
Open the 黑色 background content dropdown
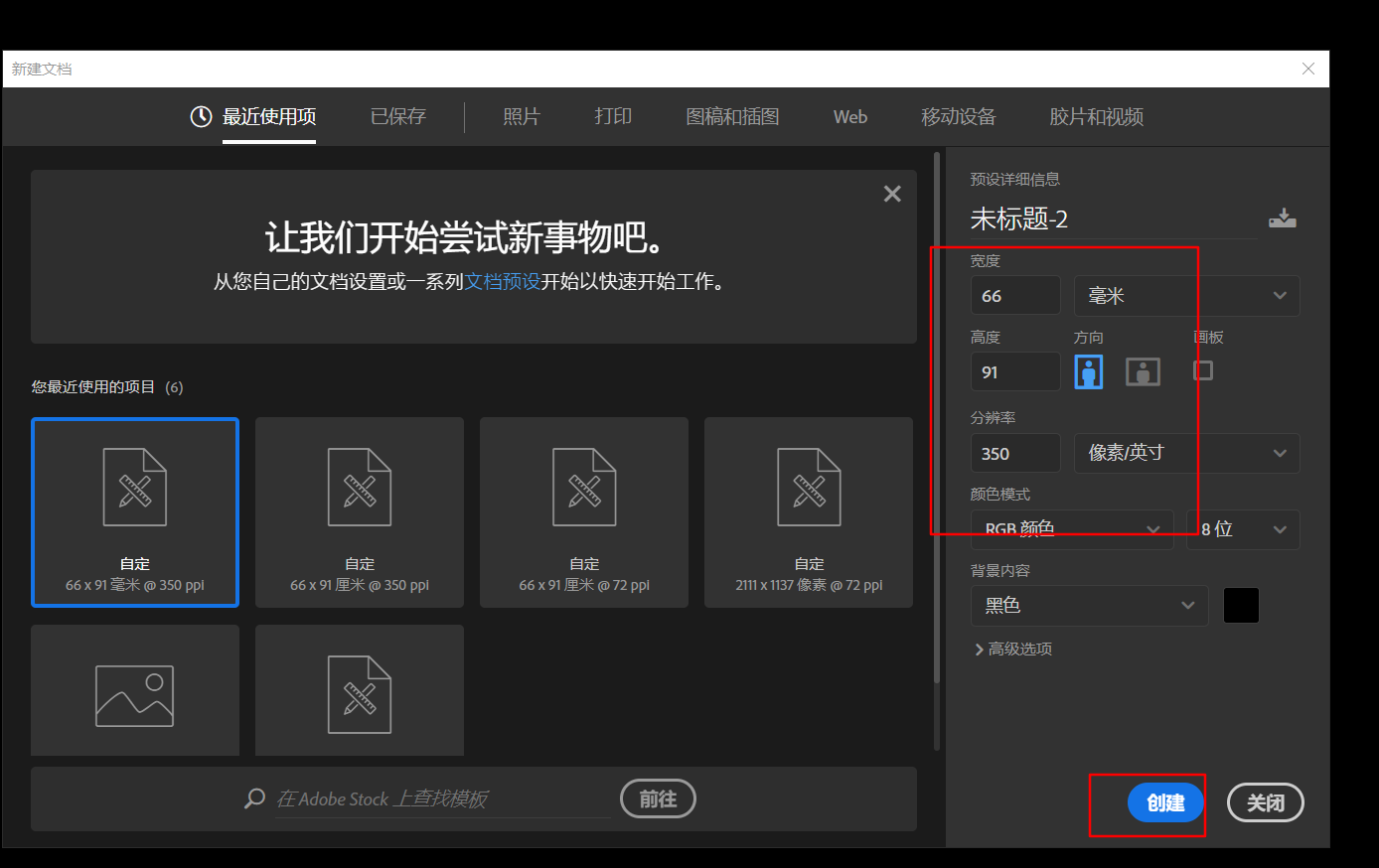(1089, 606)
